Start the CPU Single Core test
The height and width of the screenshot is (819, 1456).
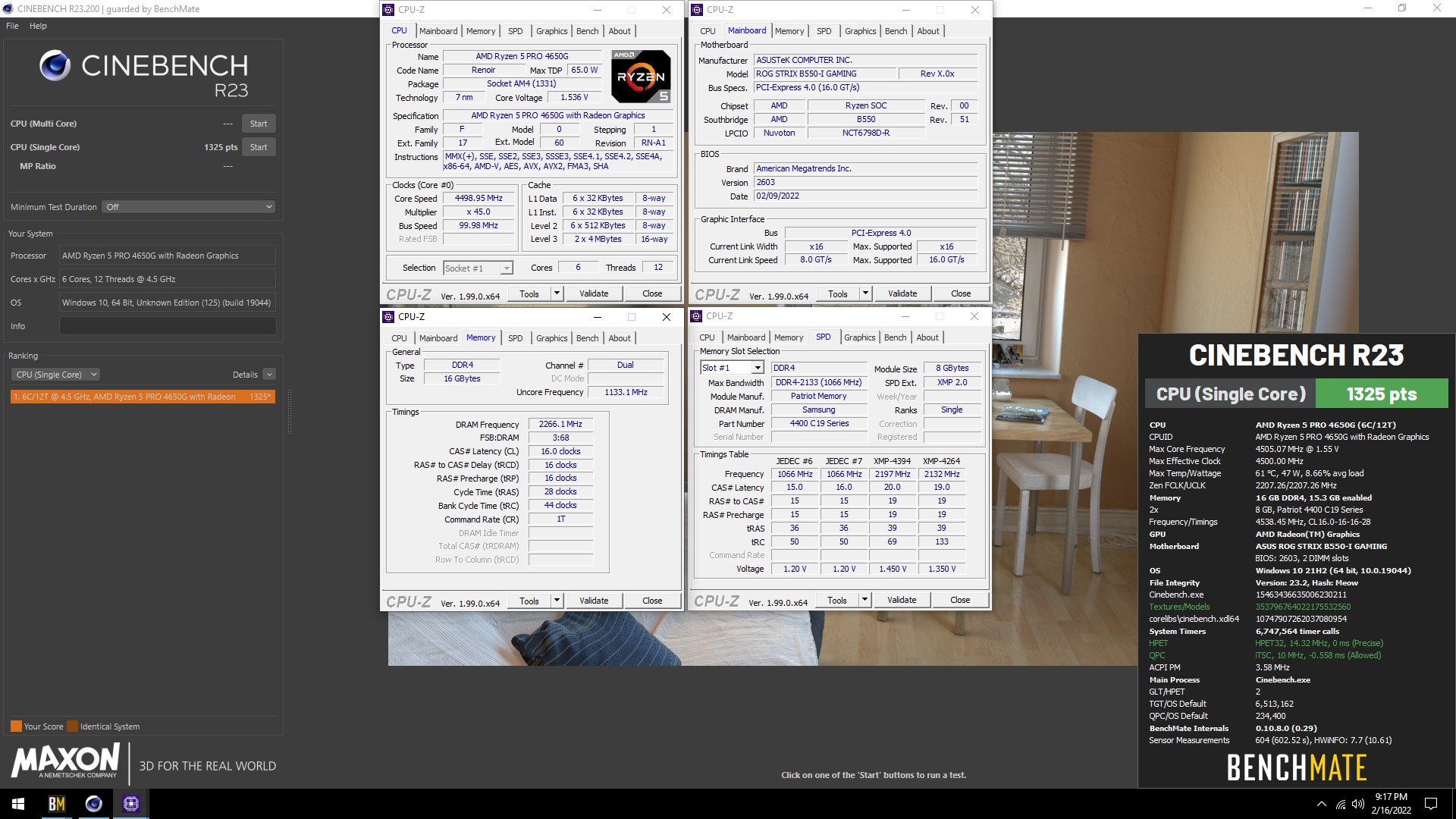coord(259,147)
